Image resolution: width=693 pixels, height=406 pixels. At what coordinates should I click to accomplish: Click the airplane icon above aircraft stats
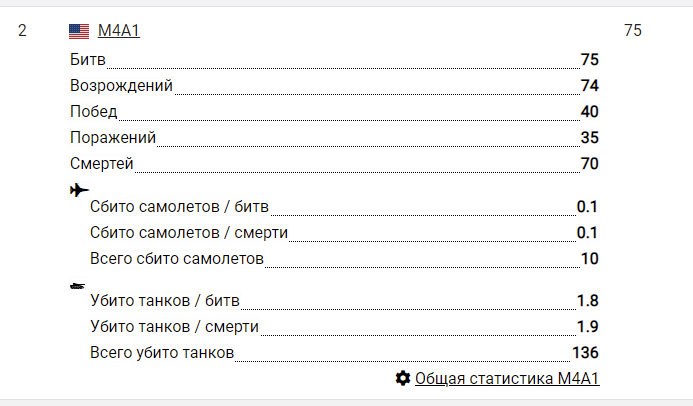(x=80, y=190)
